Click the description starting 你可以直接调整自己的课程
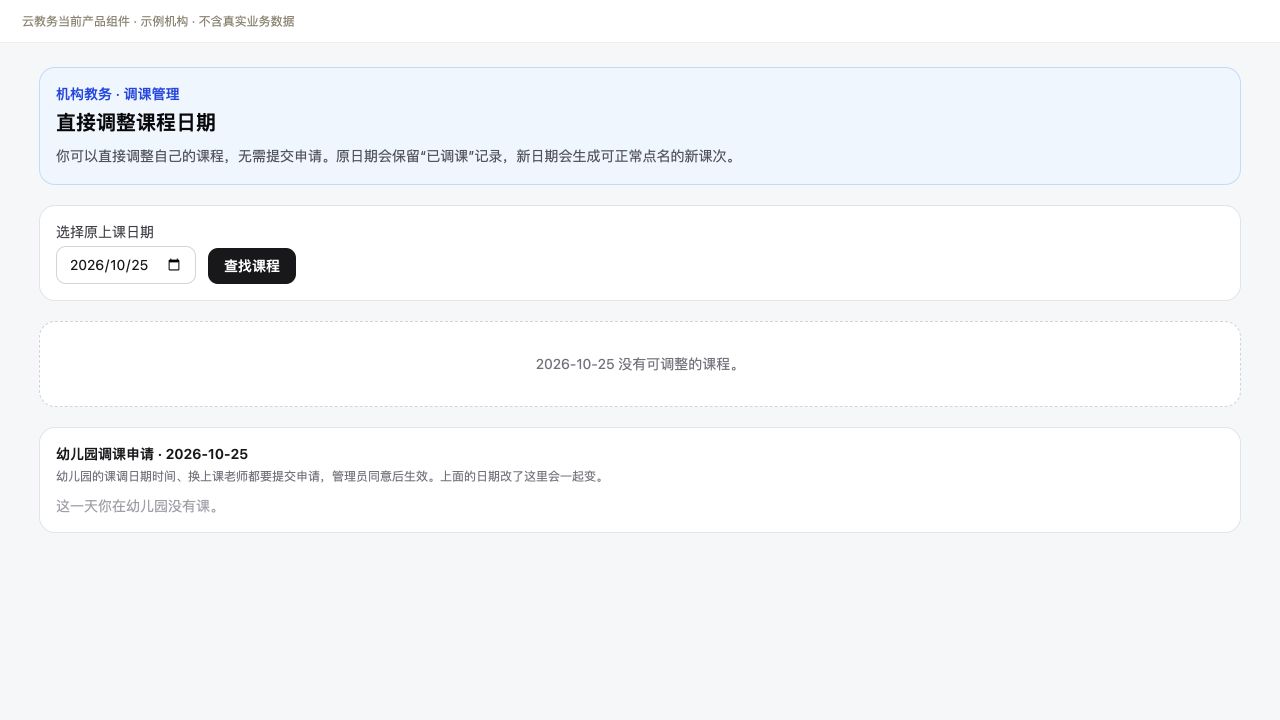Image resolution: width=1280 pixels, height=720 pixels. 399,156
